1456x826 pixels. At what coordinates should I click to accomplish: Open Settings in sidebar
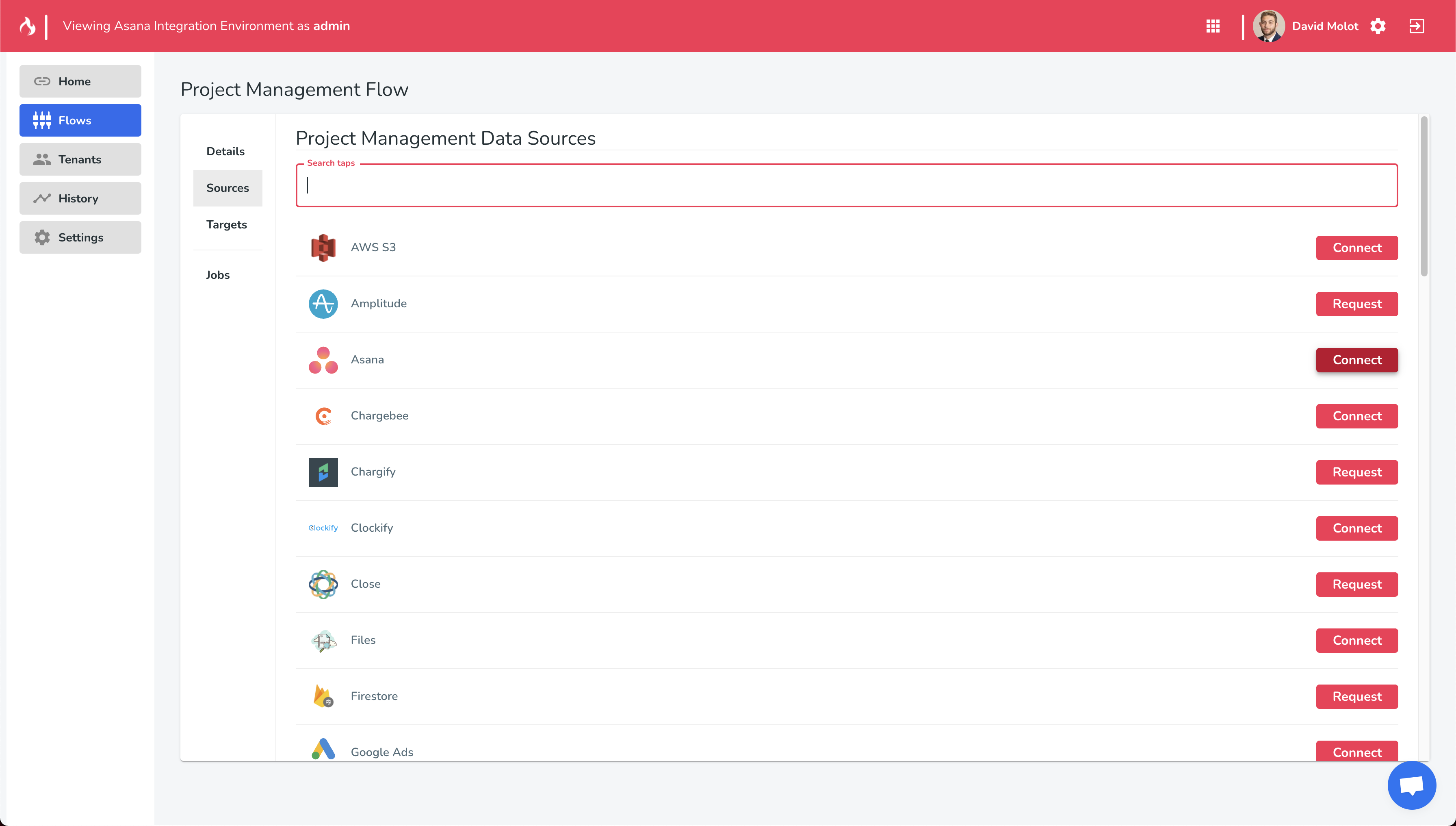pos(80,238)
